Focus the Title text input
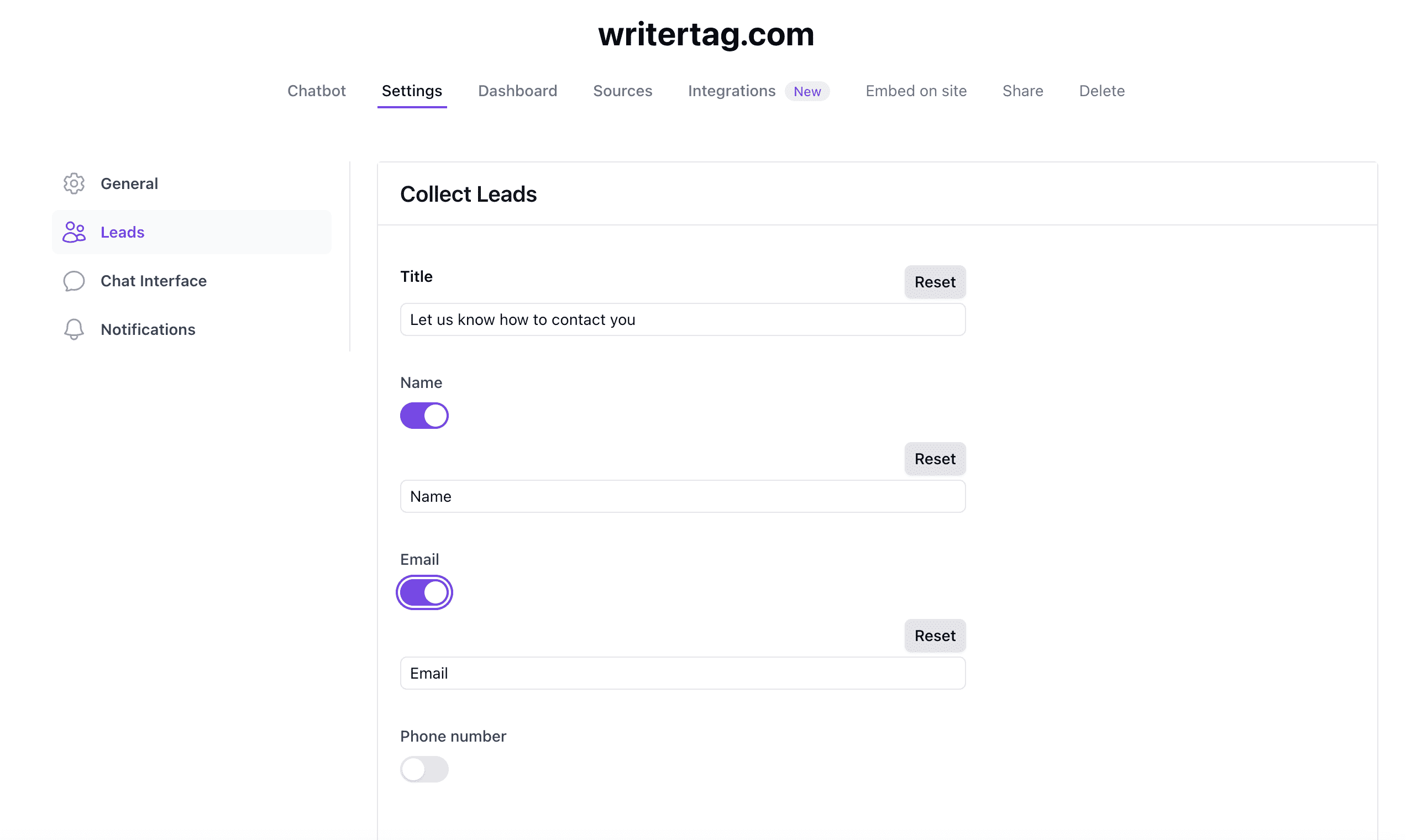 click(683, 319)
